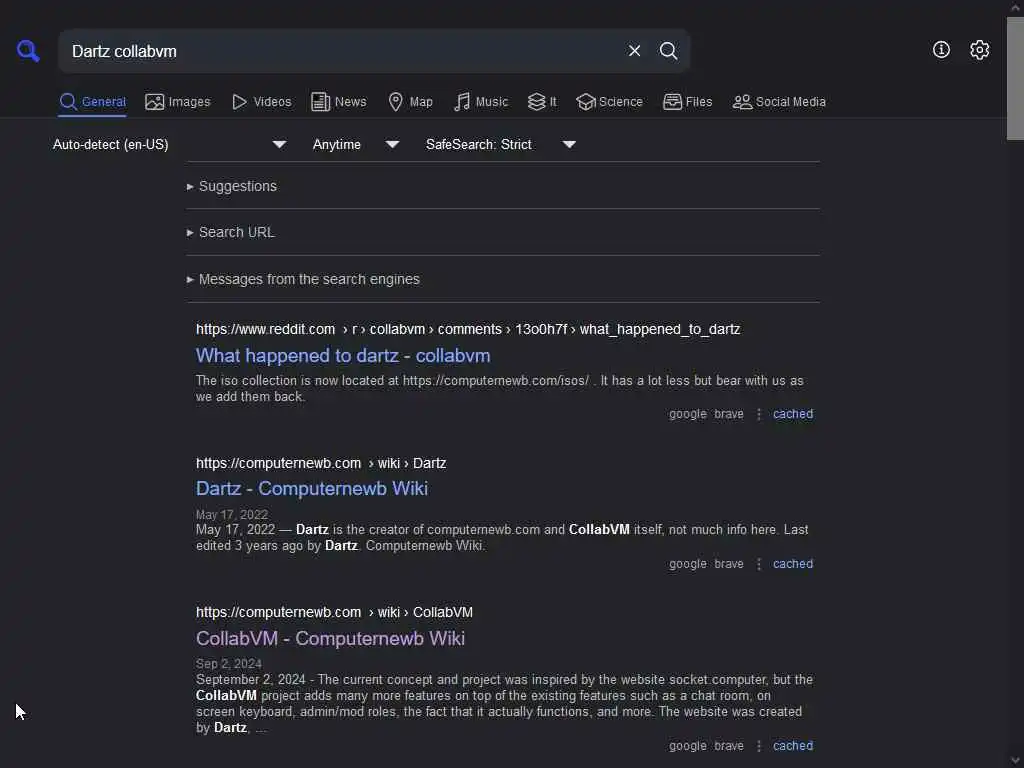Click the 'May 17, 2022' date text
1024x768 pixels.
(x=232, y=515)
